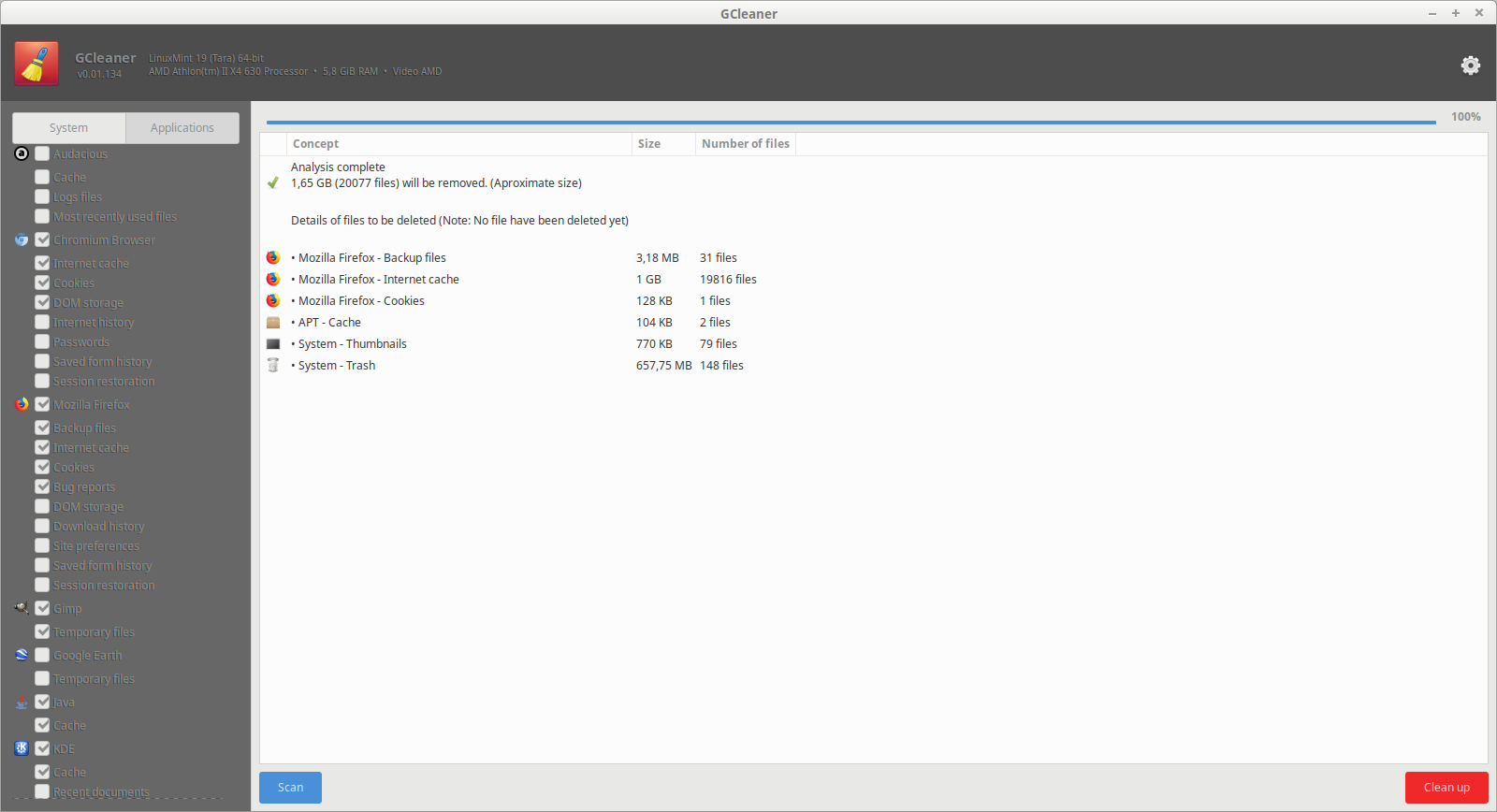The width and height of the screenshot is (1497, 812).
Task: Select the 'Mozilla Firefox - Cookies' result row
Action: click(x=873, y=300)
